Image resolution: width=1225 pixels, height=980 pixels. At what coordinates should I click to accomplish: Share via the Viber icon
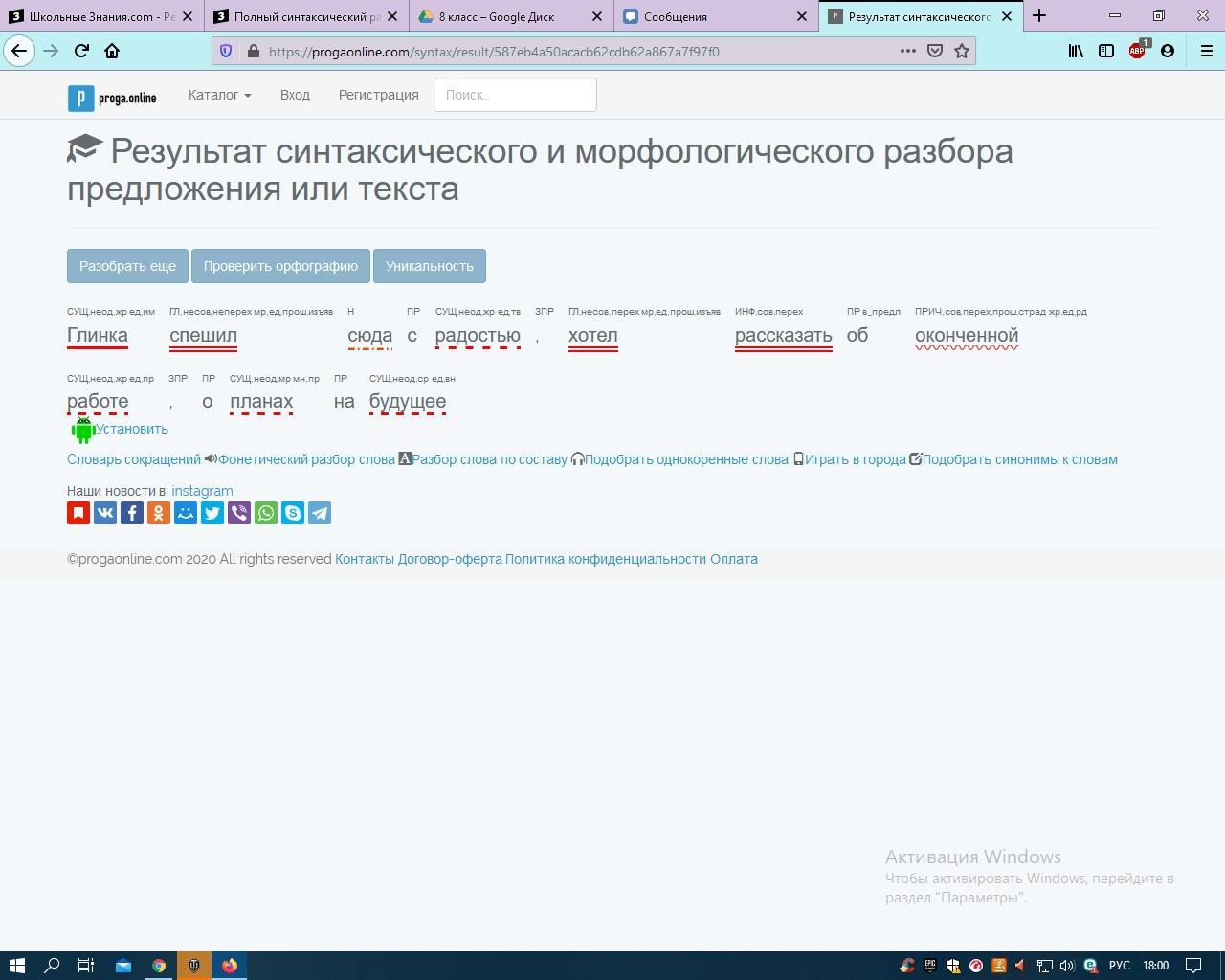pos(239,513)
